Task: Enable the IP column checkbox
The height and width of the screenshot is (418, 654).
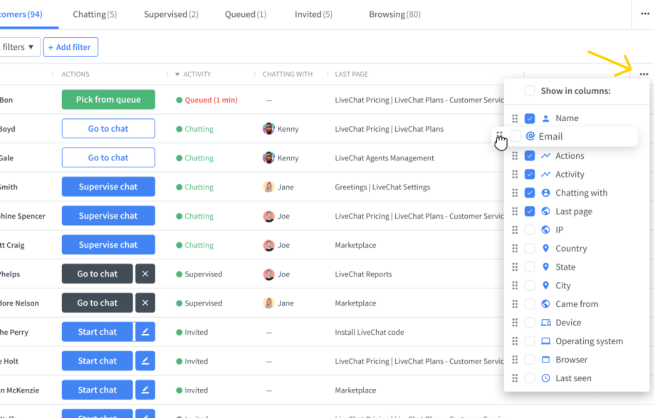Action: (530, 230)
